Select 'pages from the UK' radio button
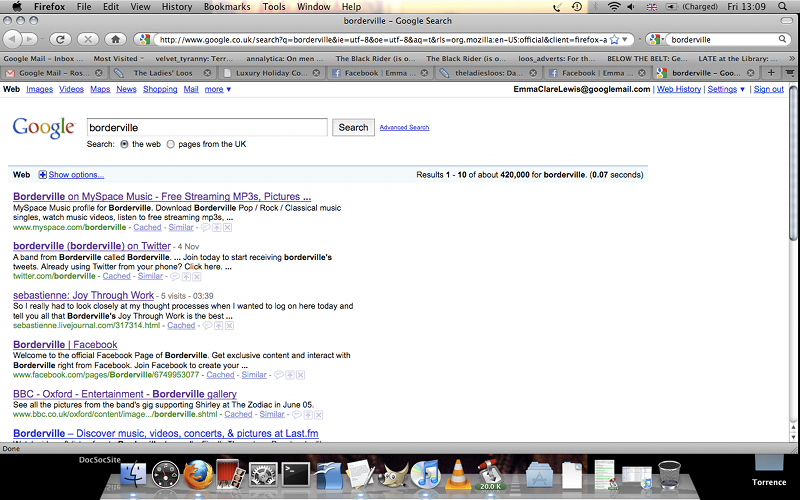800x500 pixels. pyautogui.click(x=170, y=144)
